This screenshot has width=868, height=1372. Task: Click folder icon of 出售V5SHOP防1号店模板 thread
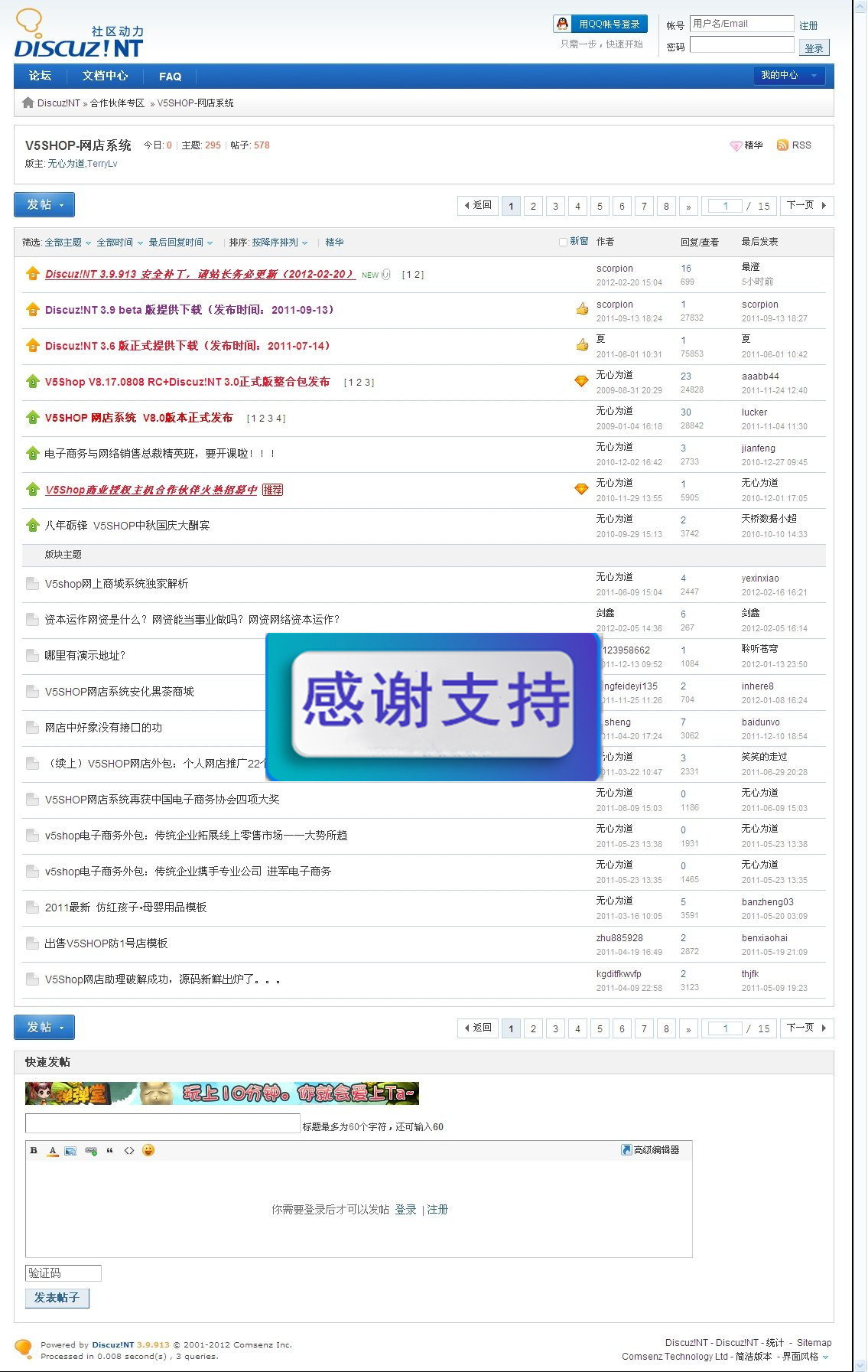click(x=32, y=943)
